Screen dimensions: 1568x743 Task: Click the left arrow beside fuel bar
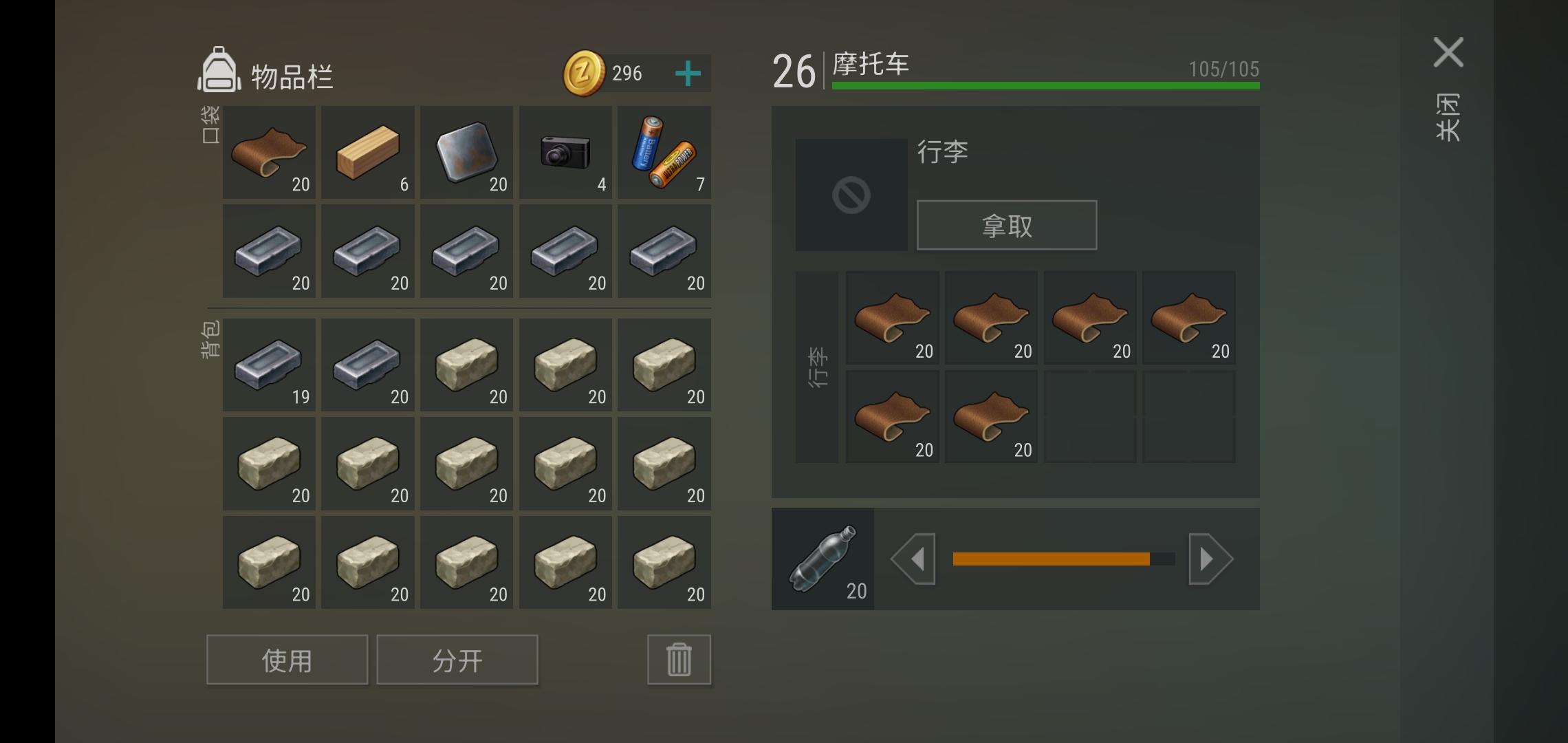pyautogui.click(x=913, y=559)
